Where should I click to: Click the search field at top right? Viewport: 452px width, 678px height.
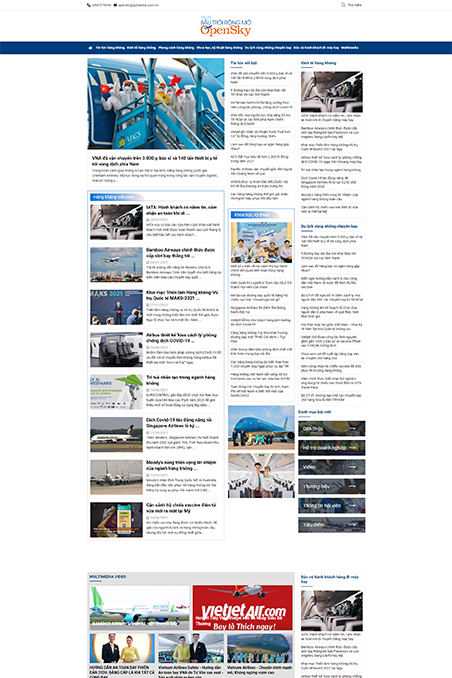click(x=355, y=5)
